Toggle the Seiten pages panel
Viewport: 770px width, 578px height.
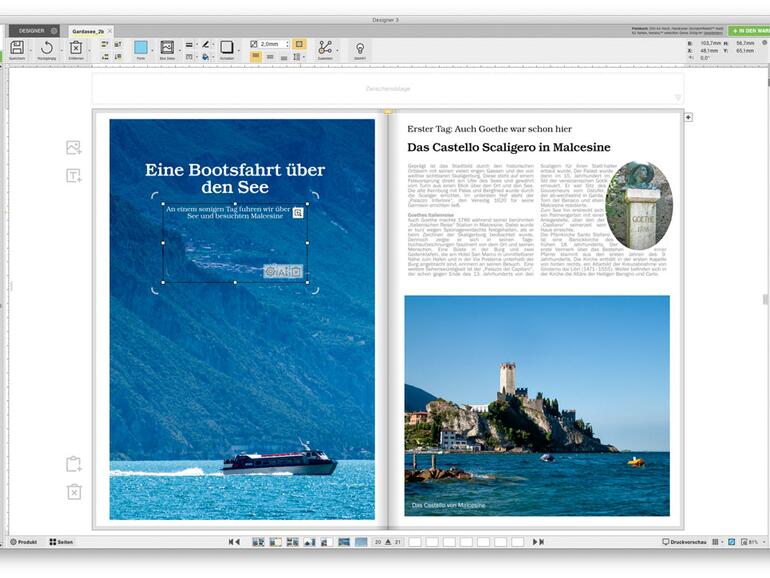click(x=61, y=541)
